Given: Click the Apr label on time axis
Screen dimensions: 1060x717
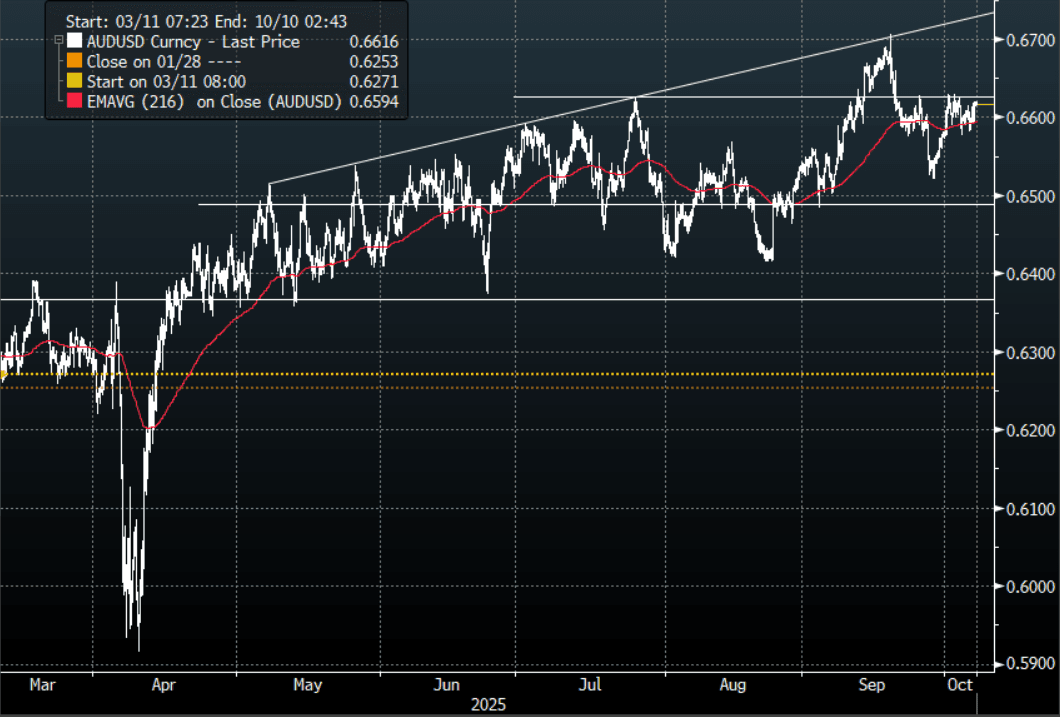Looking at the screenshot, I should click(163, 686).
